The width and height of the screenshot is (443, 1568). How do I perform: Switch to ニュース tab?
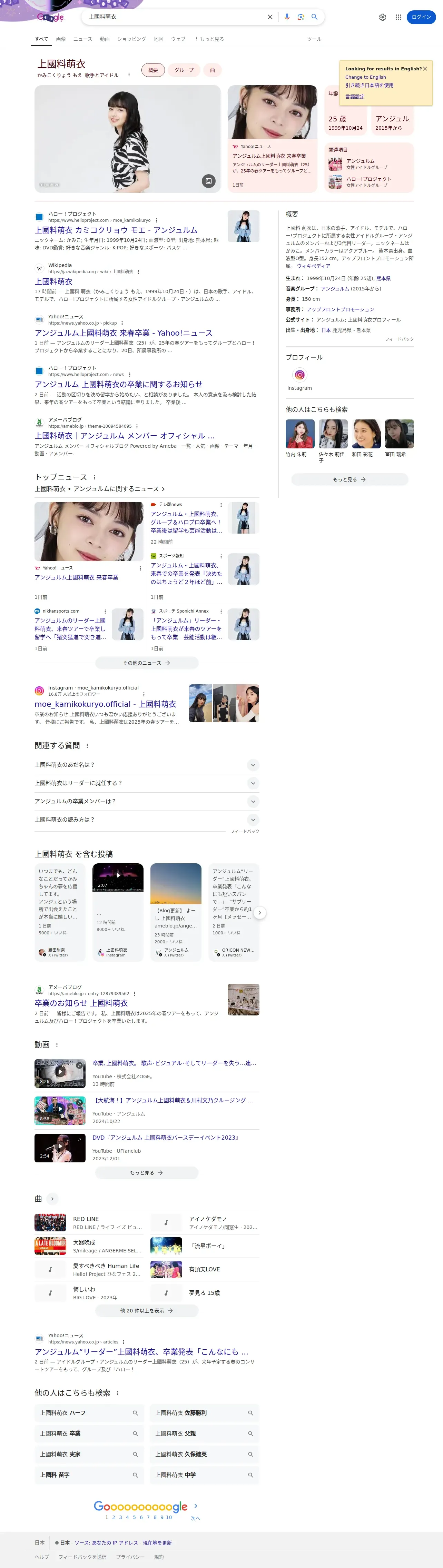(83, 39)
